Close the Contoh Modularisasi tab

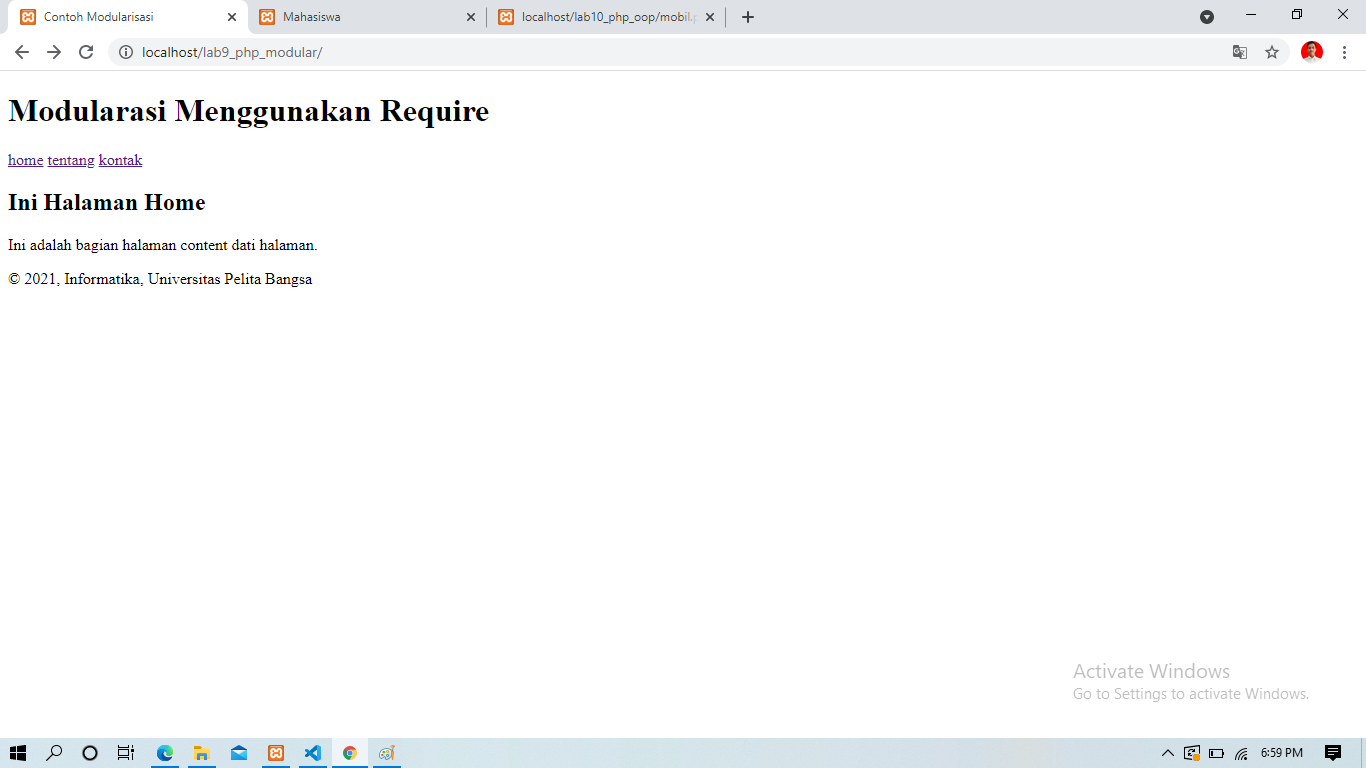point(232,17)
